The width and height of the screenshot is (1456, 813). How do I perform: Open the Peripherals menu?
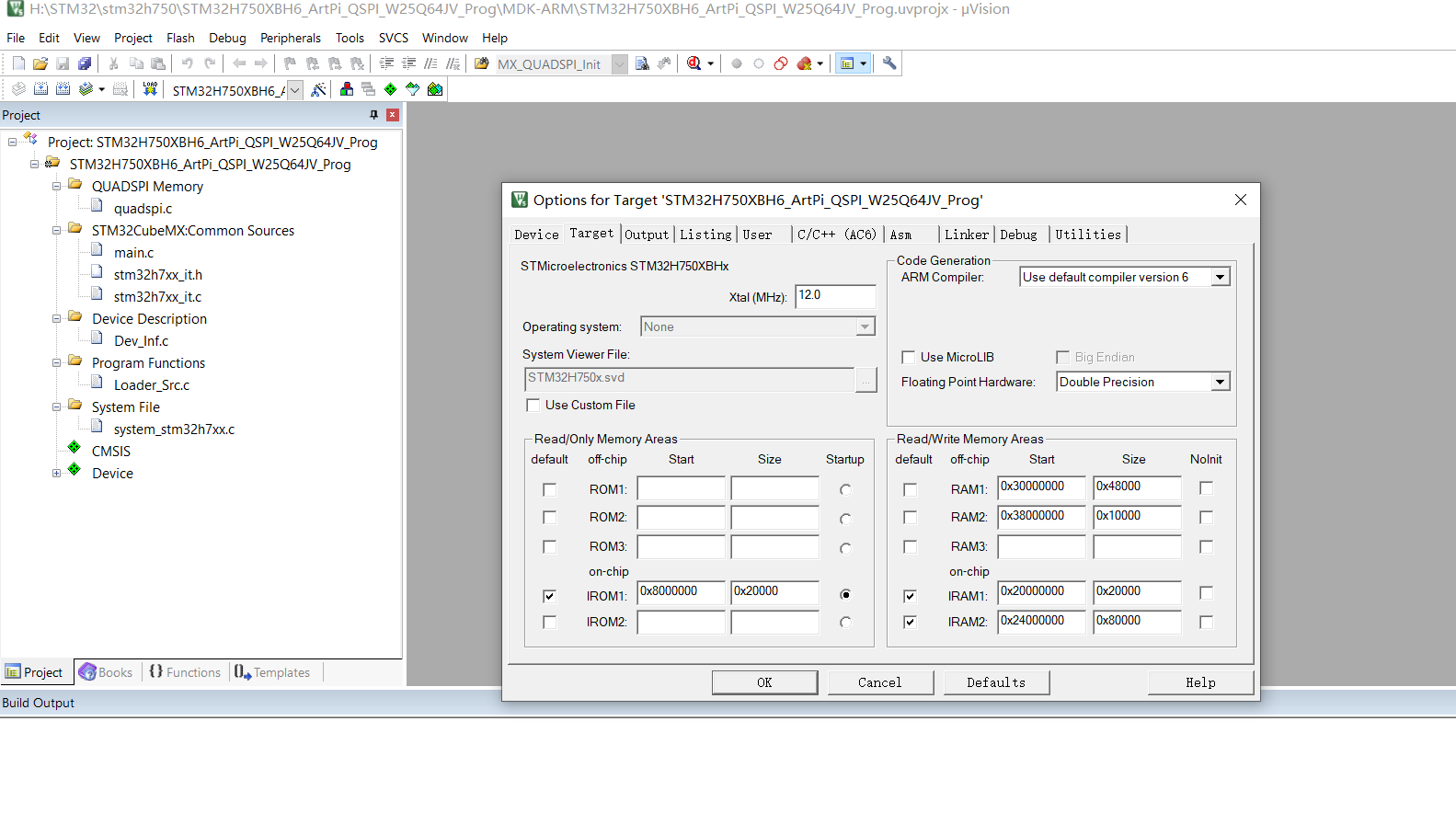click(291, 38)
